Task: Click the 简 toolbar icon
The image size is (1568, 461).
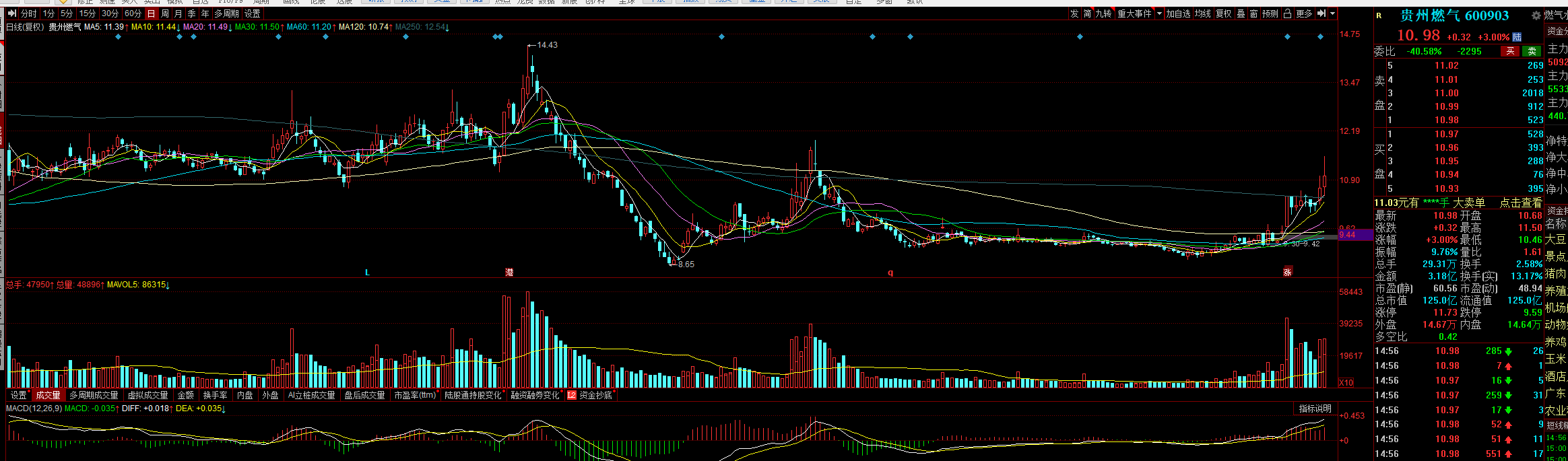Action: tap(1088, 13)
